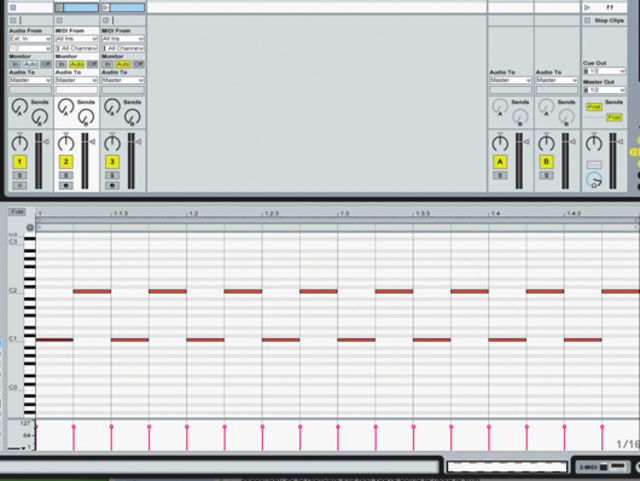Click track 2 pan knob
Screen dimensions: 640x481
(x=66, y=143)
